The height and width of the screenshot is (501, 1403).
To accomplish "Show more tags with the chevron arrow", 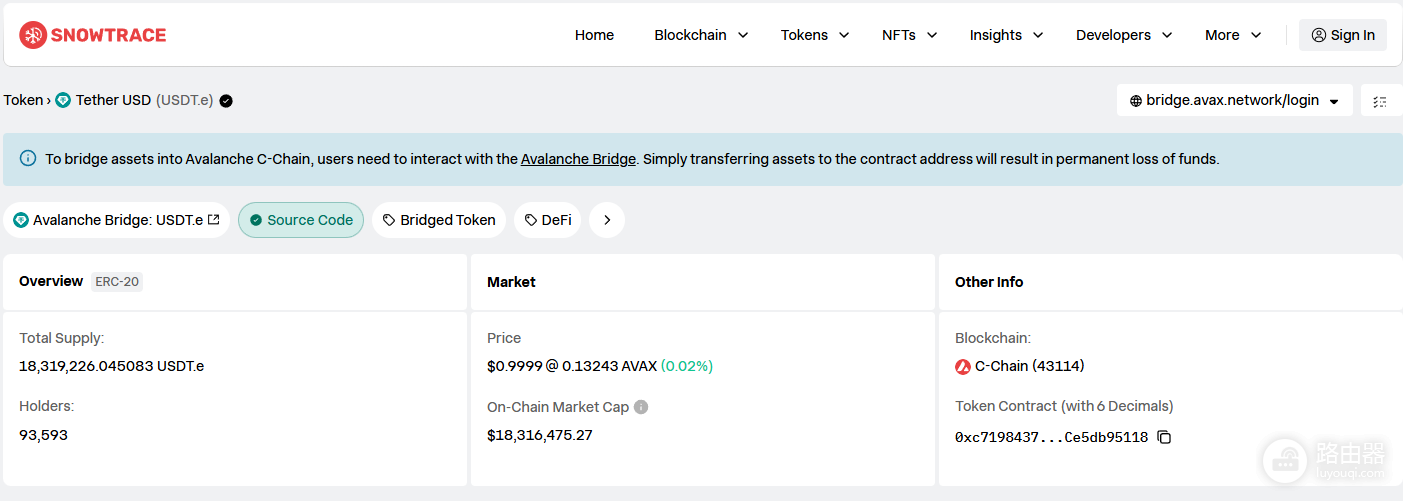I will click(607, 220).
